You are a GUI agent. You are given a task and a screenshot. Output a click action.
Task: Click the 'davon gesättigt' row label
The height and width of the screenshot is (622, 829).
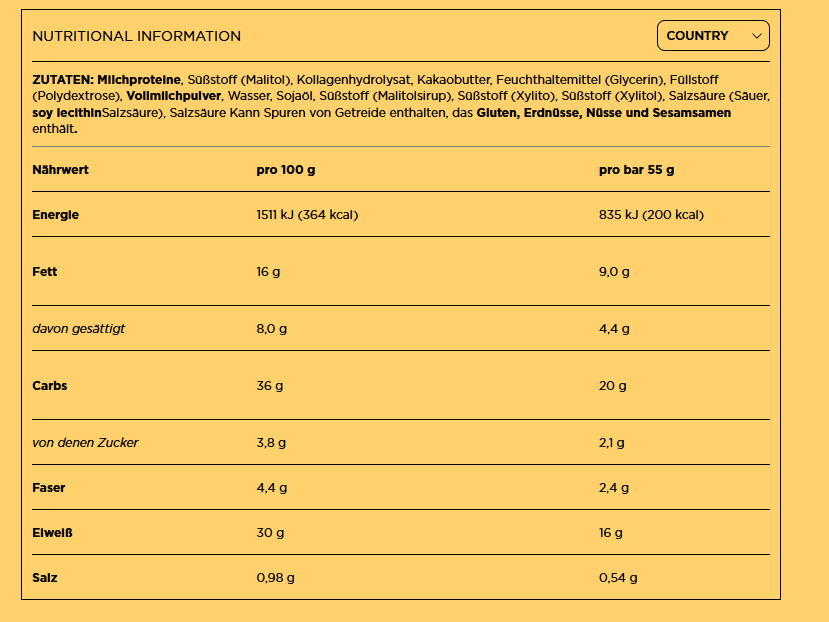78,329
